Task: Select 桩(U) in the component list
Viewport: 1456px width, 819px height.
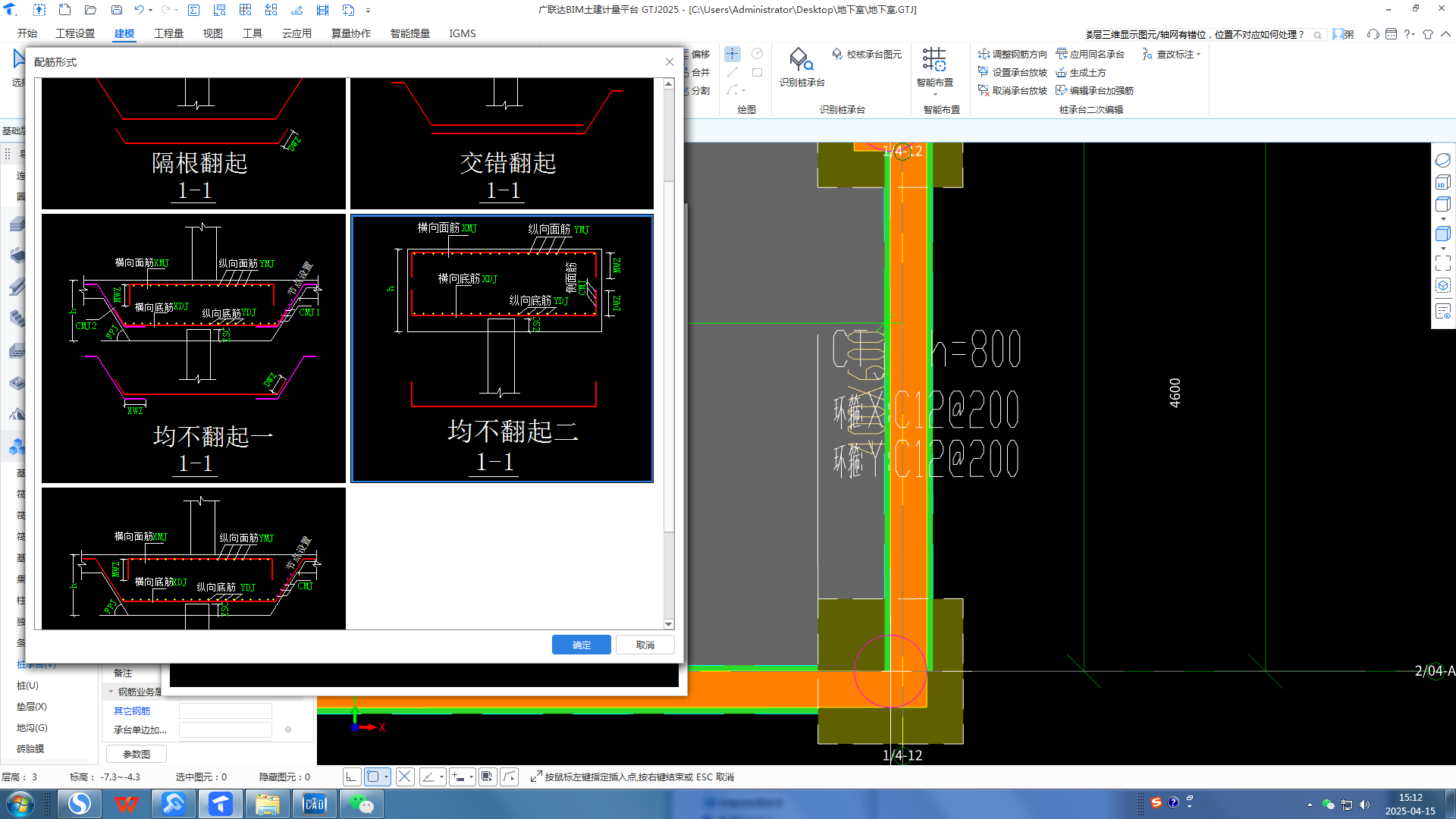Action: [27, 685]
